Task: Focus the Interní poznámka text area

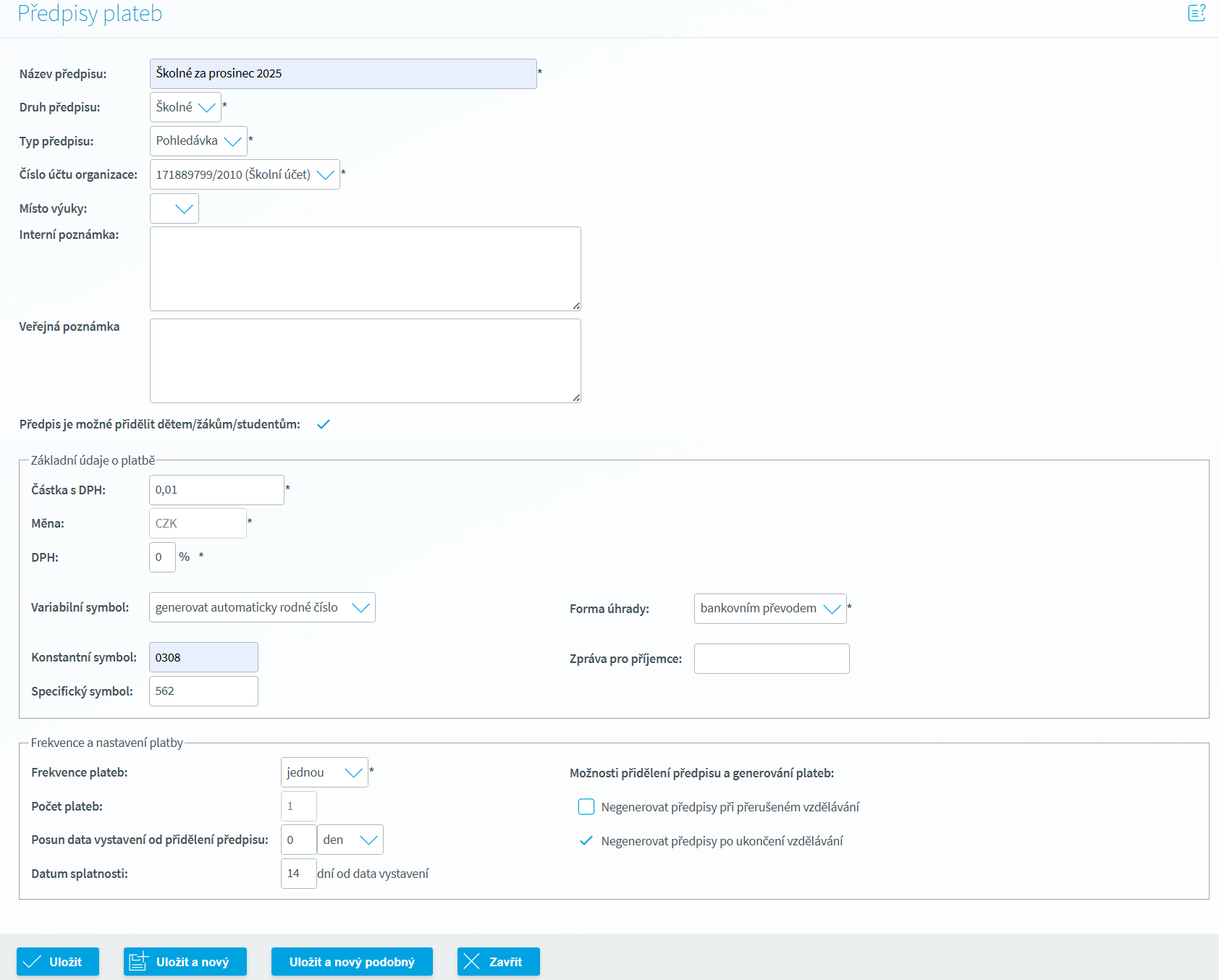Action: point(365,269)
